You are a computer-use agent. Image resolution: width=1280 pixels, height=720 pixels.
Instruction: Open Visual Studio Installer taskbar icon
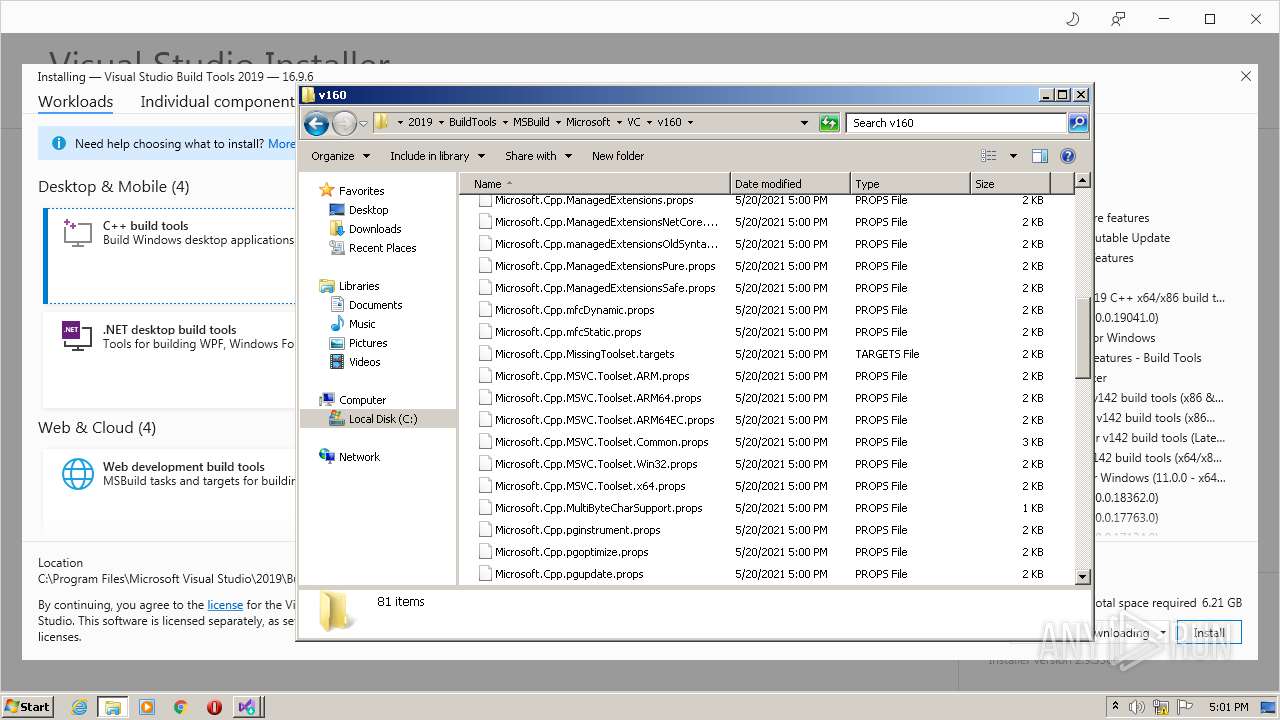tap(248, 706)
